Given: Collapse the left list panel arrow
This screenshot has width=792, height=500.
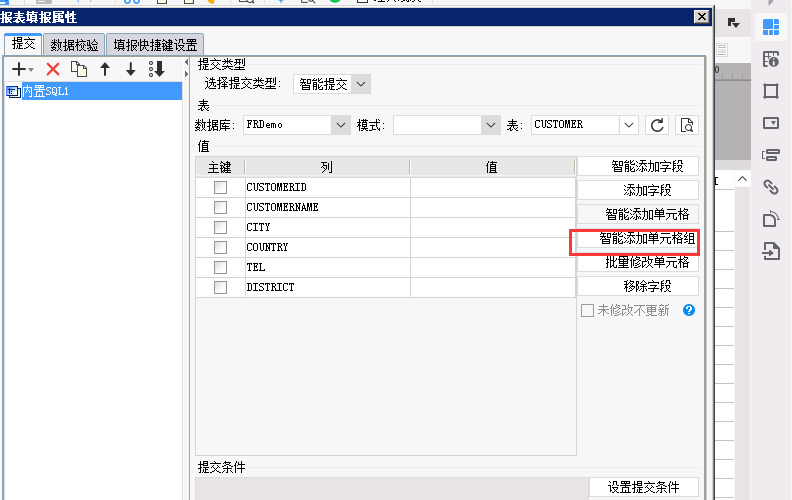Looking at the screenshot, I should click(186, 63).
